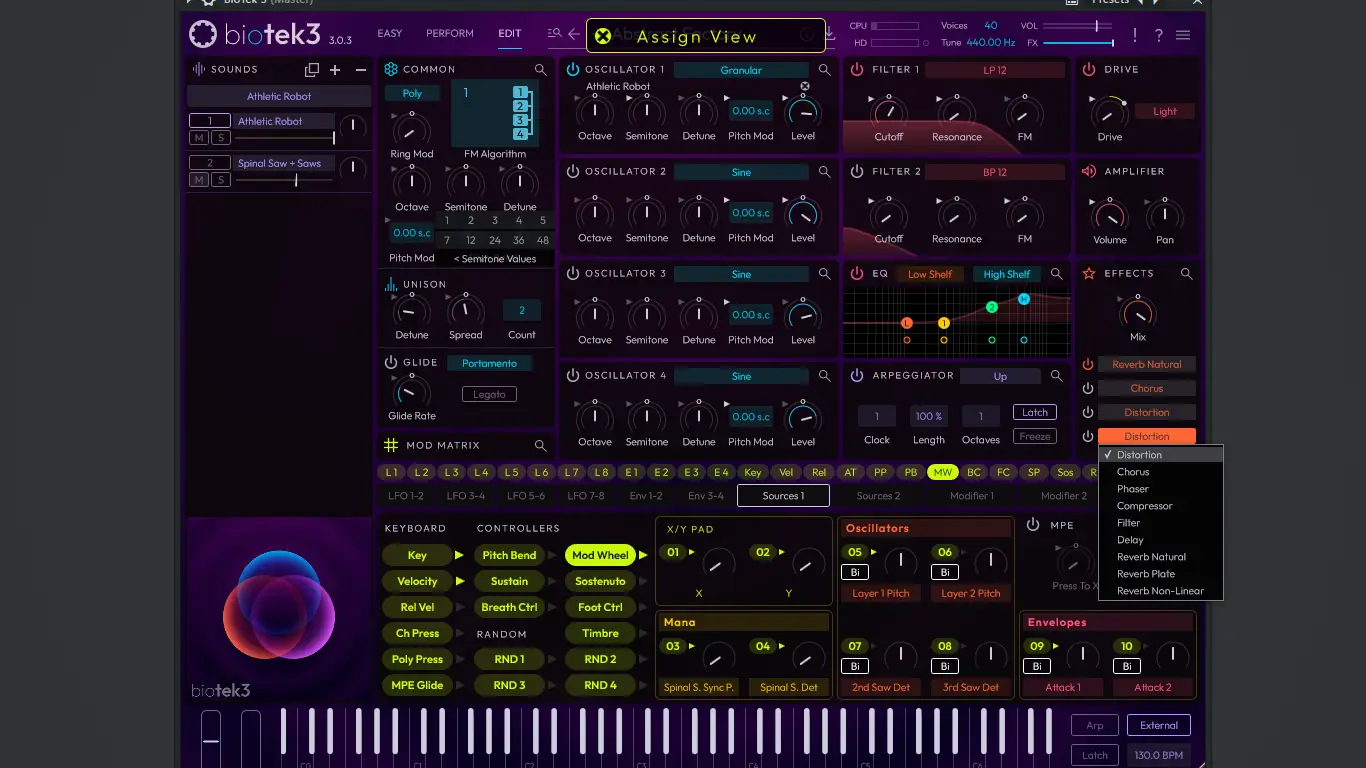Image resolution: width=1366 pixels, height=768 pixels.
Task: Select the Mod Wheel controller source
Action: [x=600, y=555]
